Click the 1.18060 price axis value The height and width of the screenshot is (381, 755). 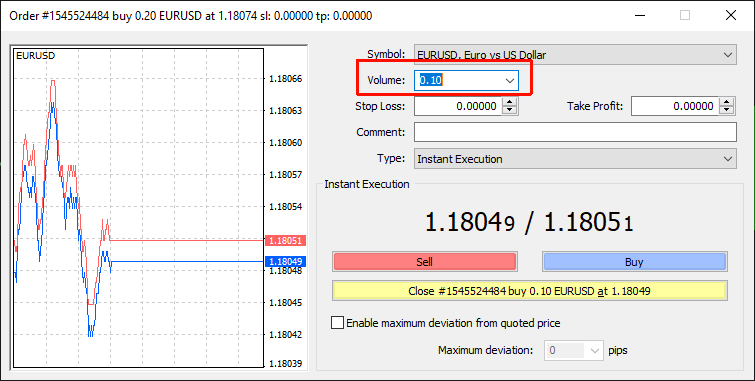coord(286,143)
